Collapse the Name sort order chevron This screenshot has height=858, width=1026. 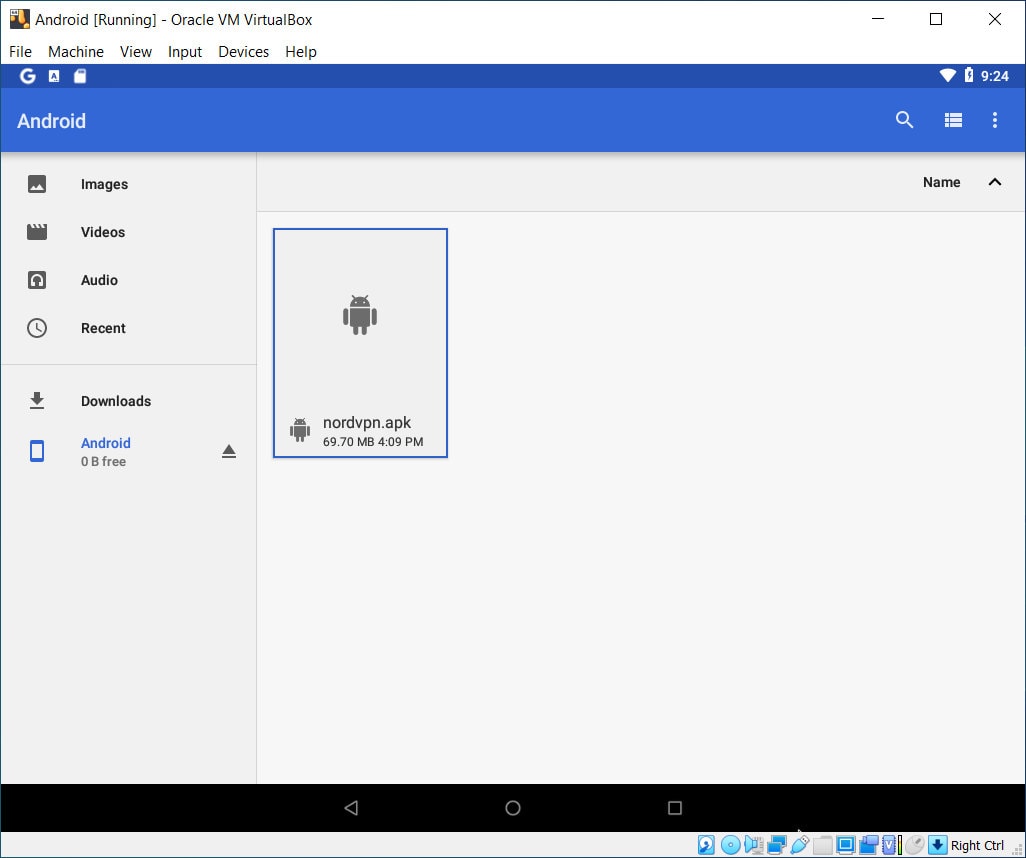coord(995,182)
